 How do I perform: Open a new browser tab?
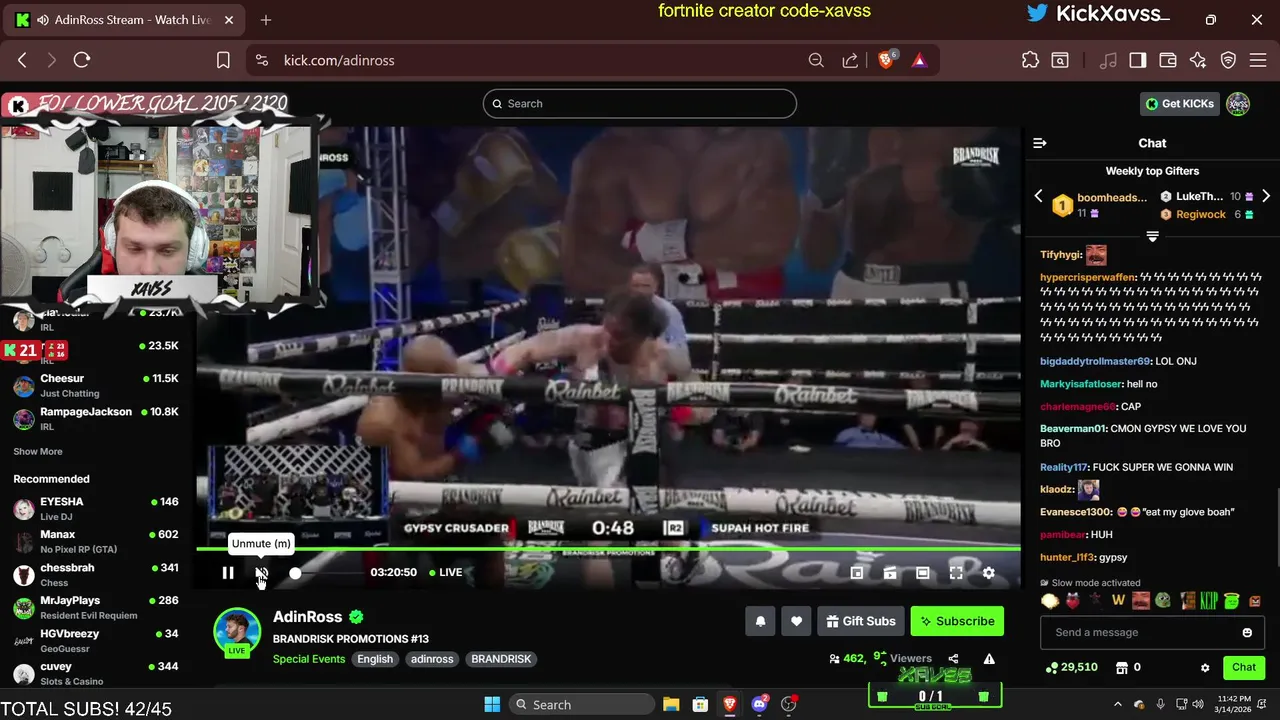coord(266,20)
